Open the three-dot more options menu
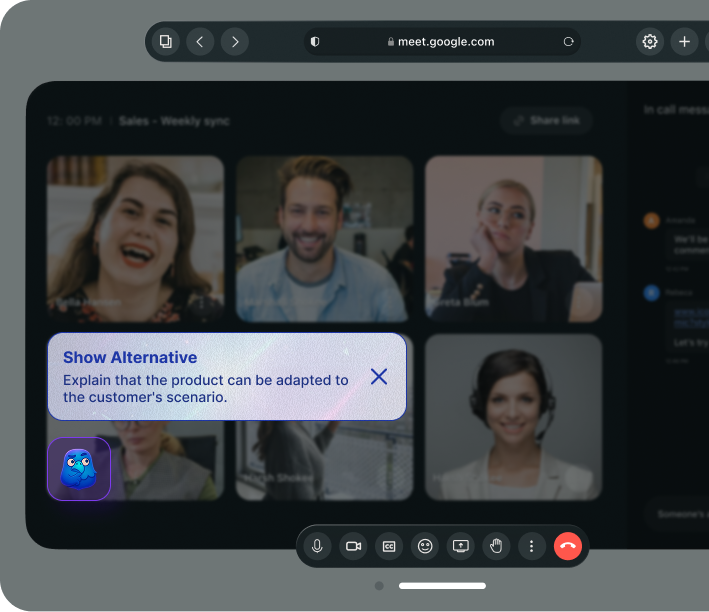This screenshot has height=612, width=709. click(x=532, y=546)
